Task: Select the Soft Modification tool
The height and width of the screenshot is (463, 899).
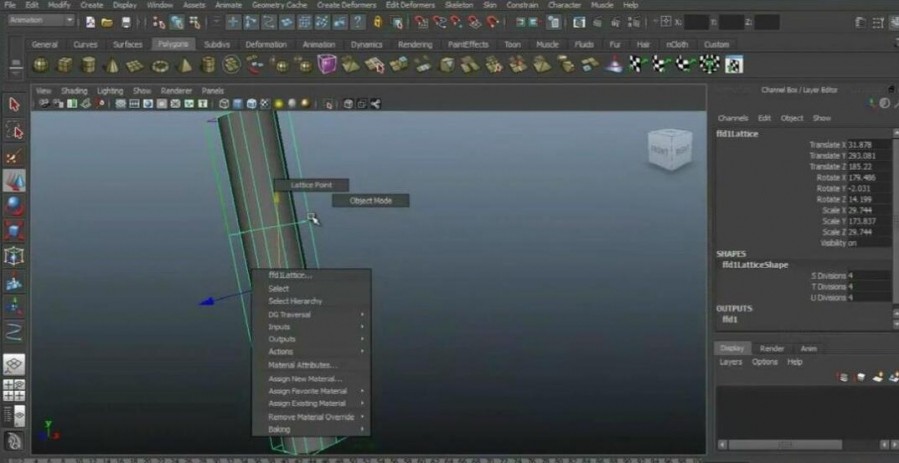Action: pos(14,281)
